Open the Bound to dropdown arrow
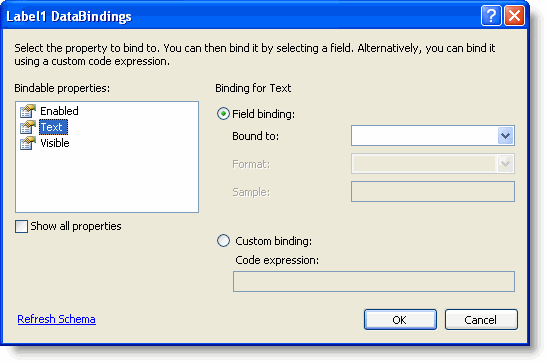The image size is (546, 362). tap(505, 136)
